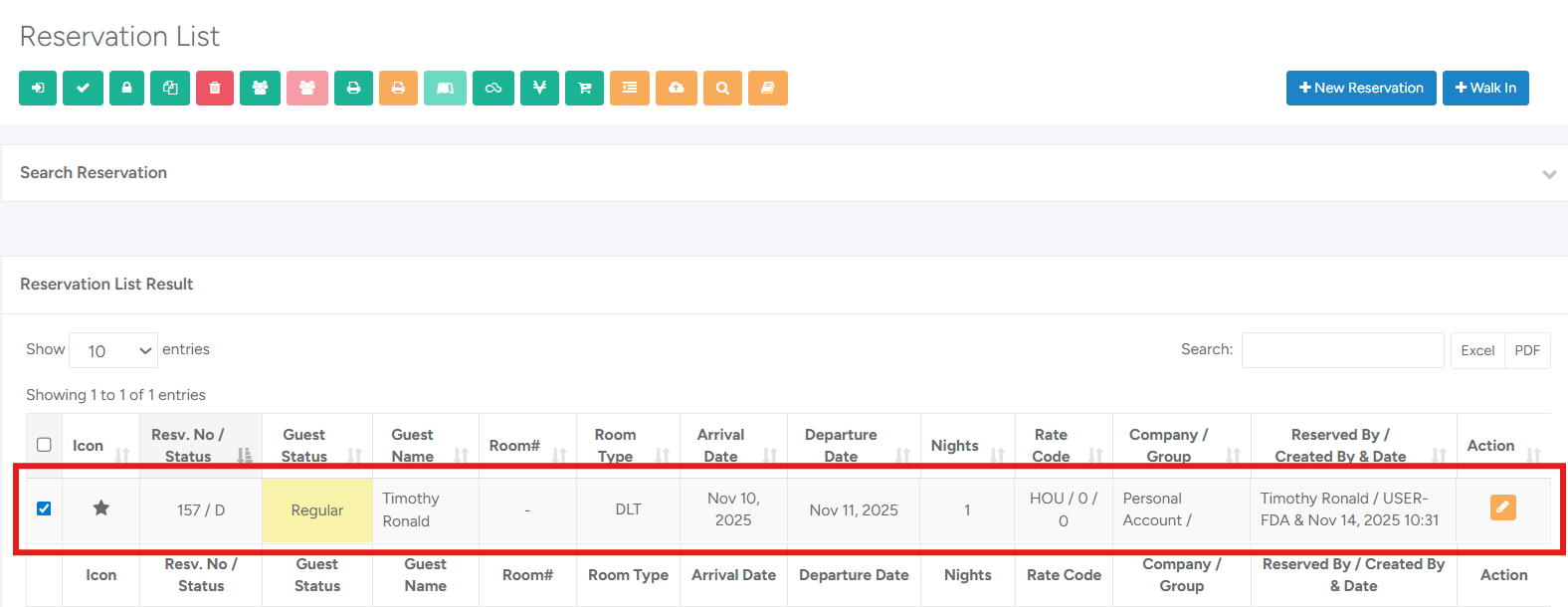Screen dimensions: 1568x607
Task: Click the table Search input field
Action: pyautogui.click(x=1341, y=350)
